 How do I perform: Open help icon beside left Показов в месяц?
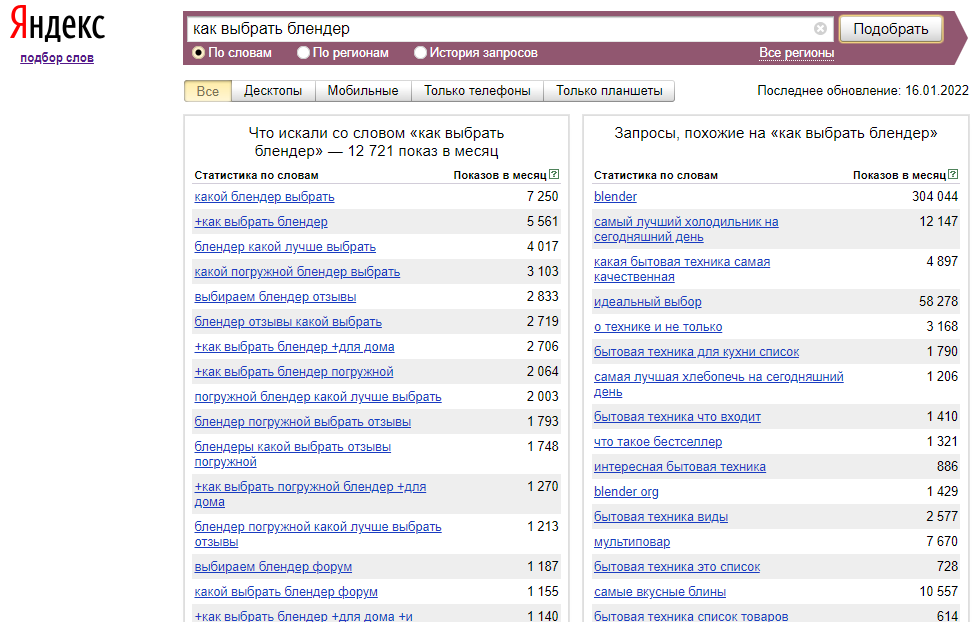[554, 174]
